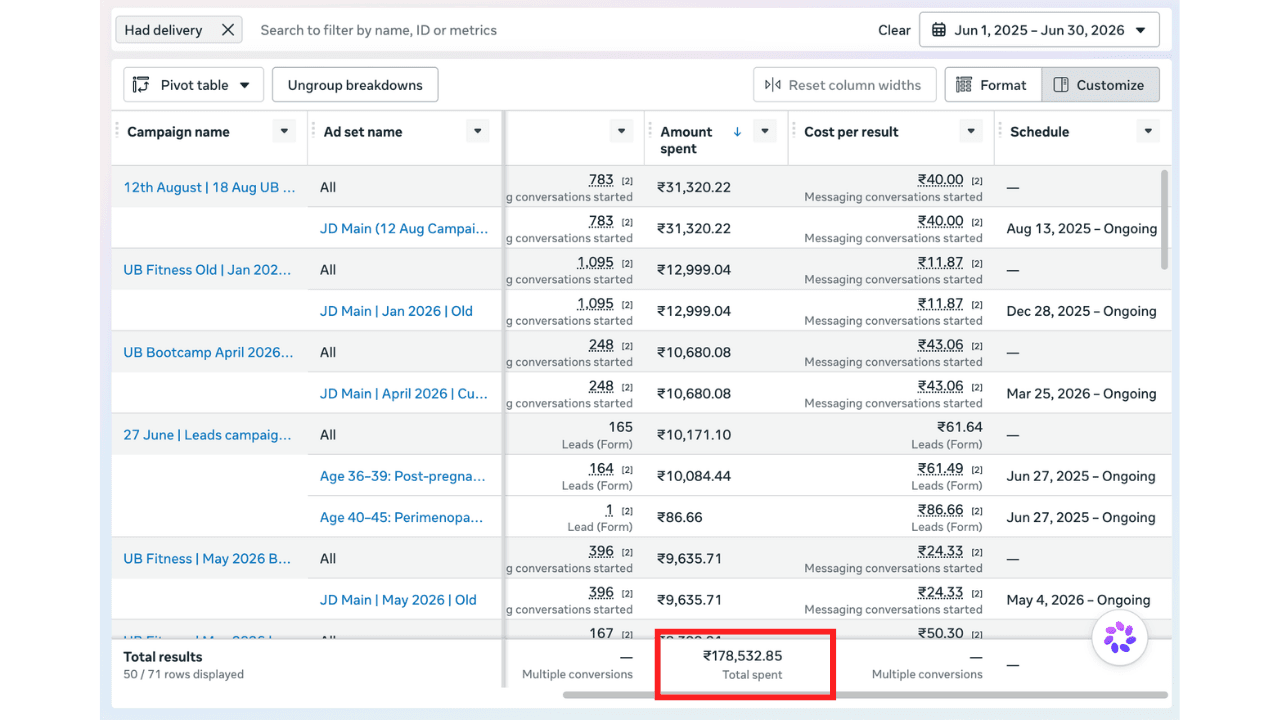Open Cost per result column menu
This screenshot has width=1280, height=720.
[971, 131]
